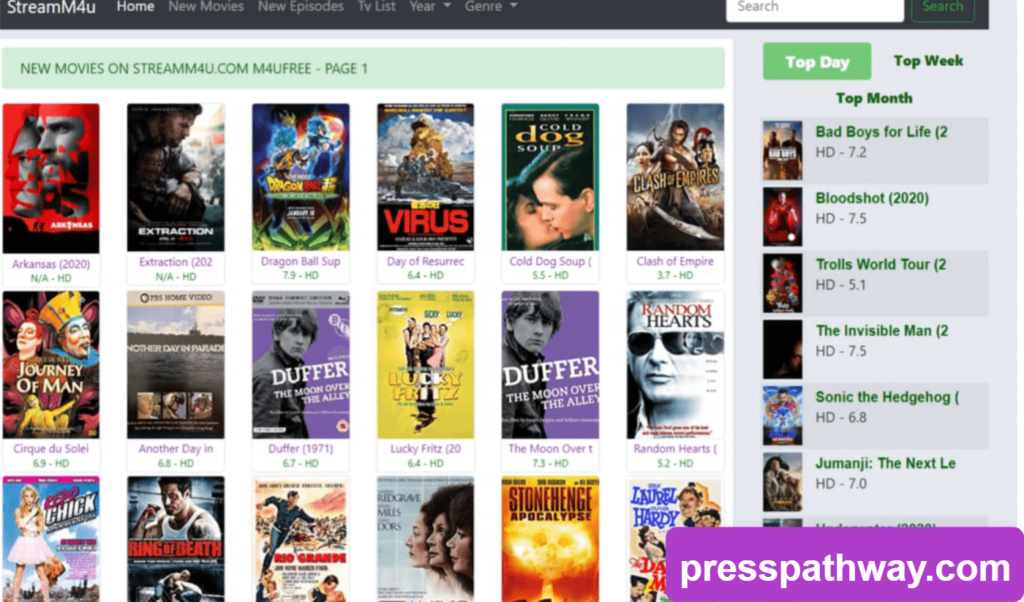1024x602 pixels.
Task: Click the Jumanji sidebar thumbnail
Action: pyautogui.click(x=782, y=483)
